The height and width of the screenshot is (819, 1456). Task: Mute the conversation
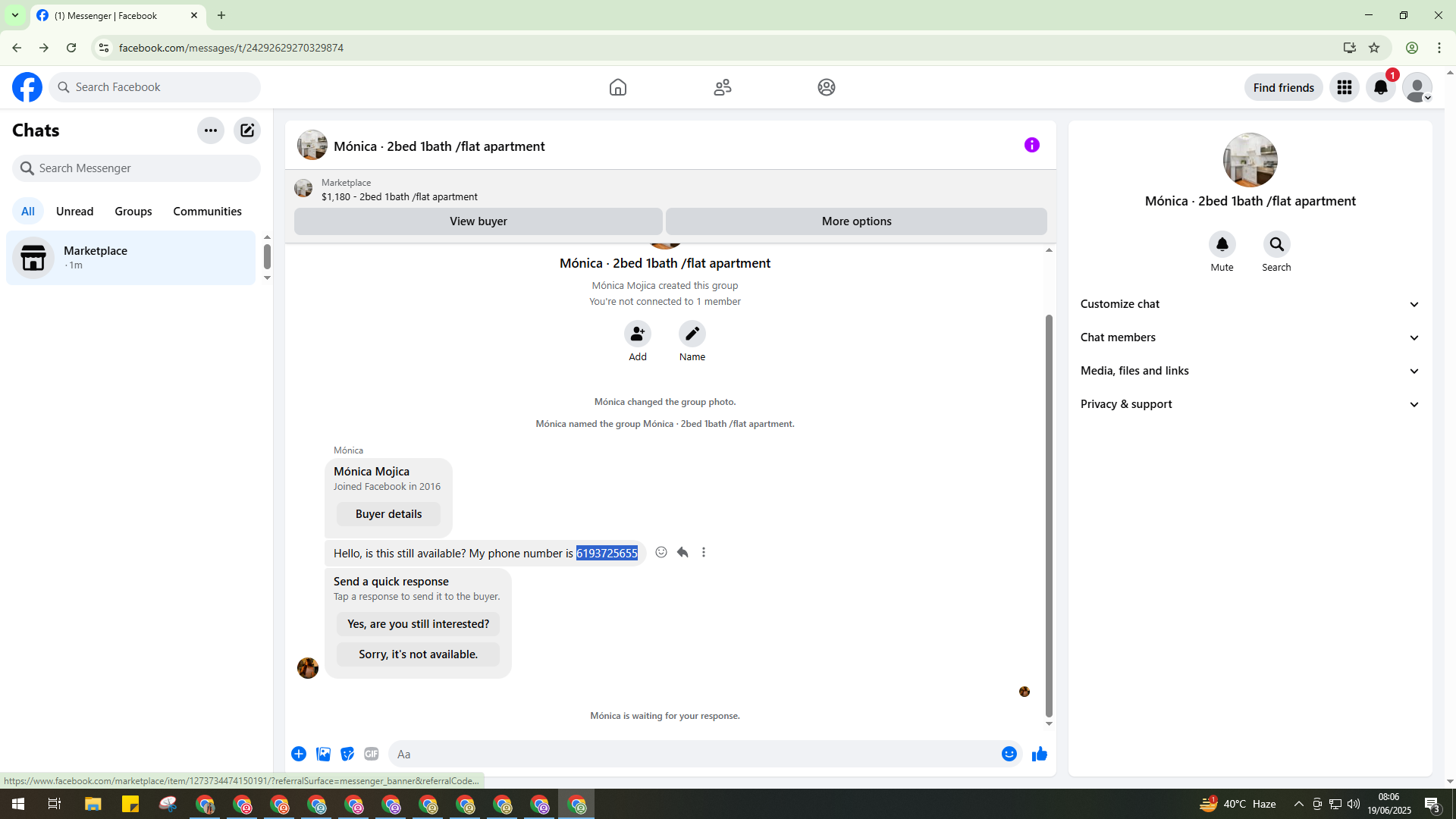tap(1222, 244)
